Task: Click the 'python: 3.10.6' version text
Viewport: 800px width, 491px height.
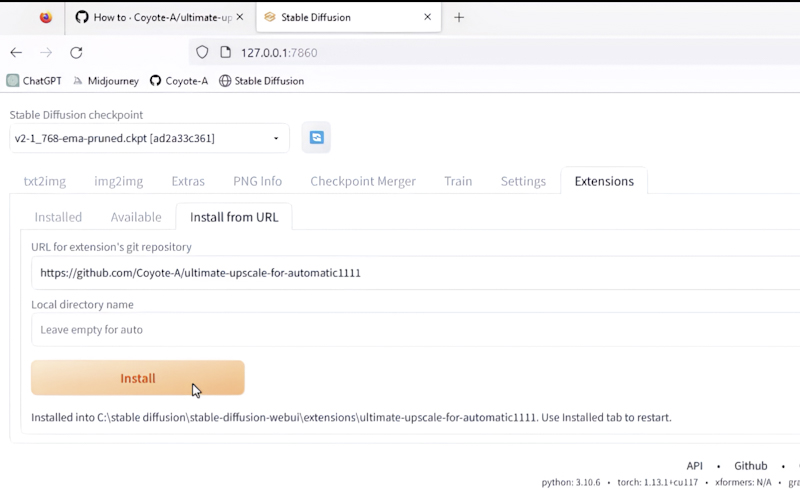Action: 571,482
